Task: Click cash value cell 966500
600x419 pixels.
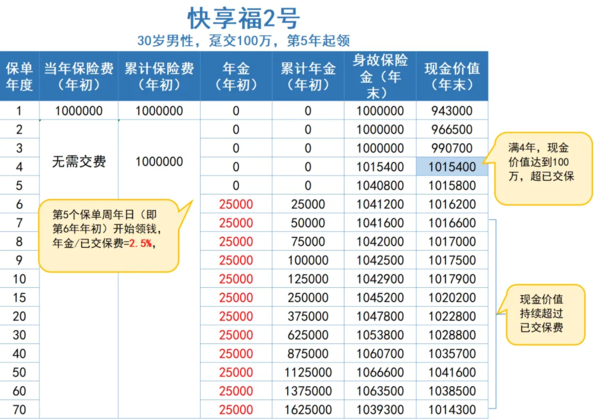Action: point(452,129)
